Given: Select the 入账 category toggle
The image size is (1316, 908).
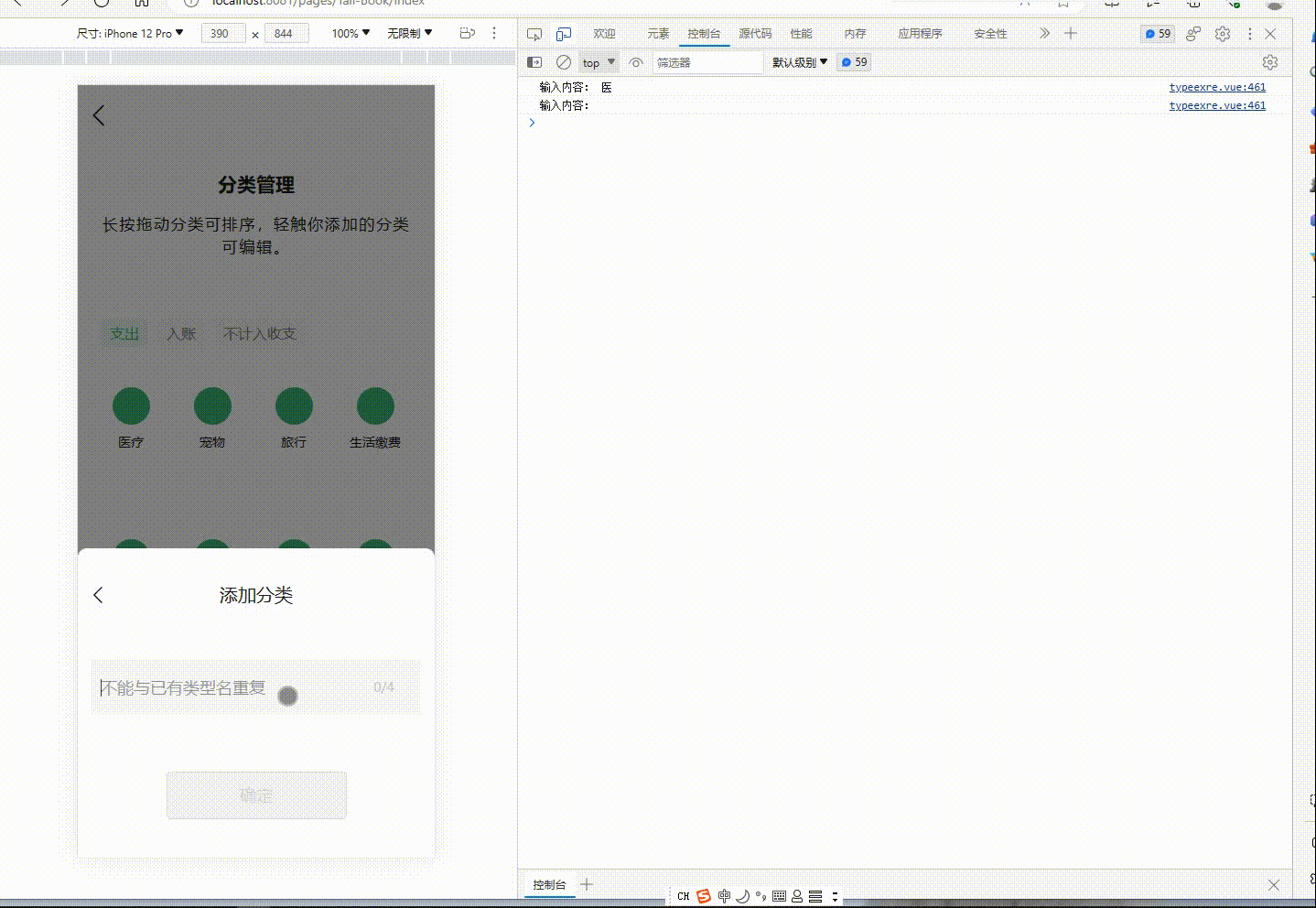Looking at the screenshot, I should 180,333.
